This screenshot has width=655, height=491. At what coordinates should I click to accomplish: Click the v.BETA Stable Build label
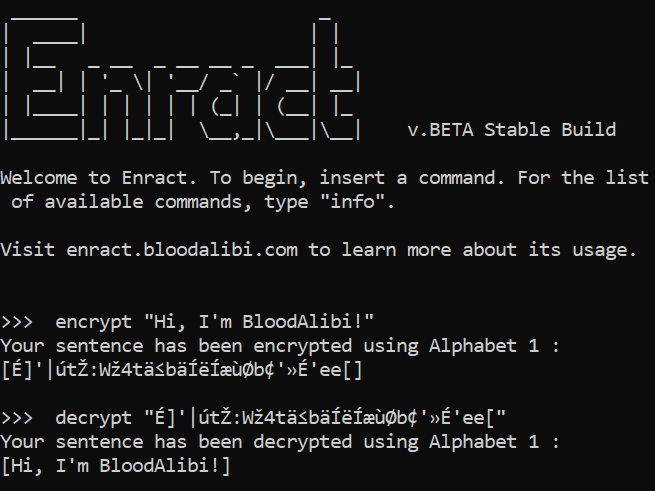click(x=511, y=130)
